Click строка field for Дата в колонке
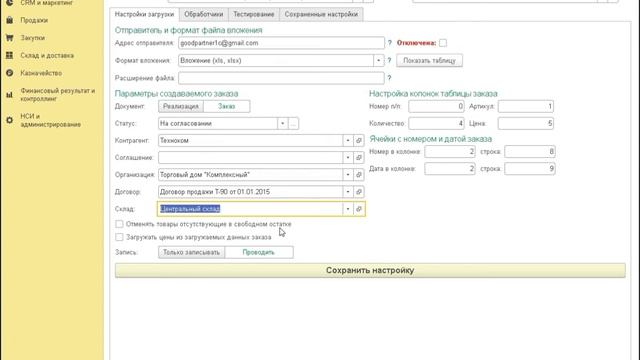 tap(530, 169)
